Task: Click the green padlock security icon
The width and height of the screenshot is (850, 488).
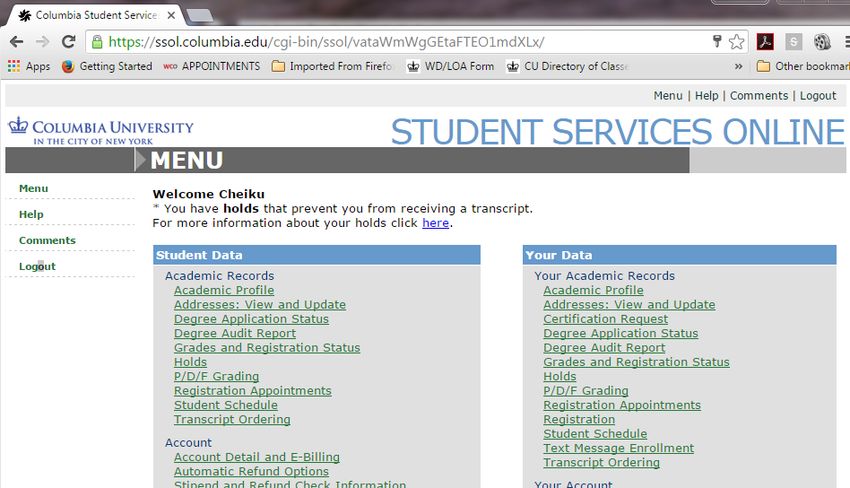Action: 97,42
